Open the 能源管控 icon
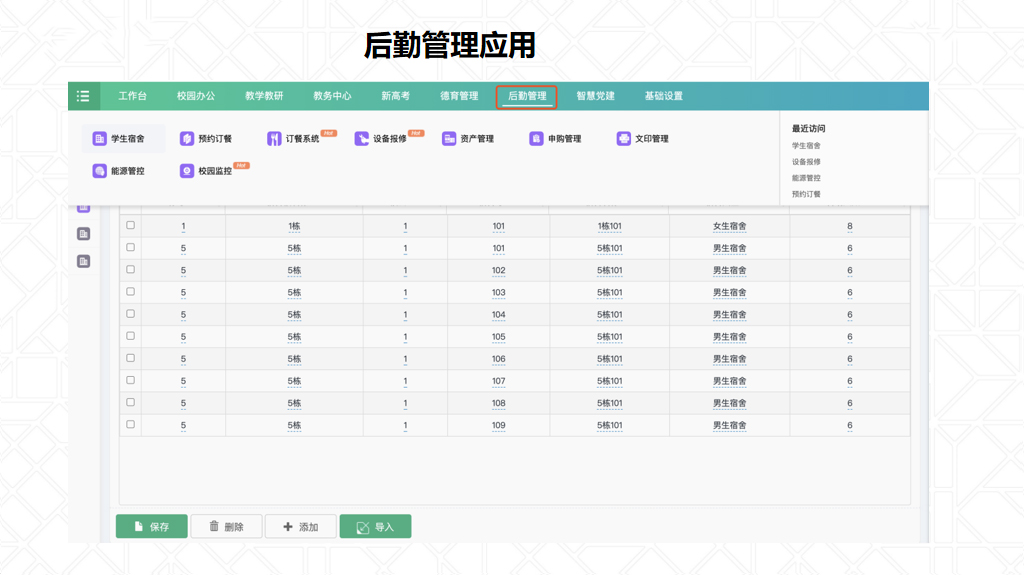1024x575 pixels. pos(100,171)
